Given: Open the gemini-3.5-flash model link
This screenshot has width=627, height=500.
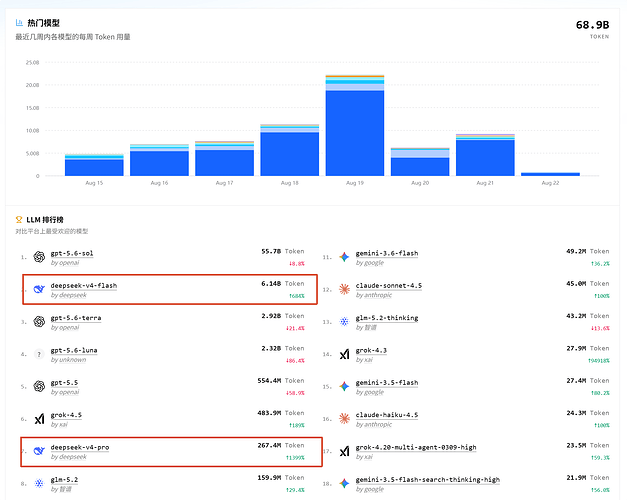Looking at the screenshot, I should click(x=387, y=383).
